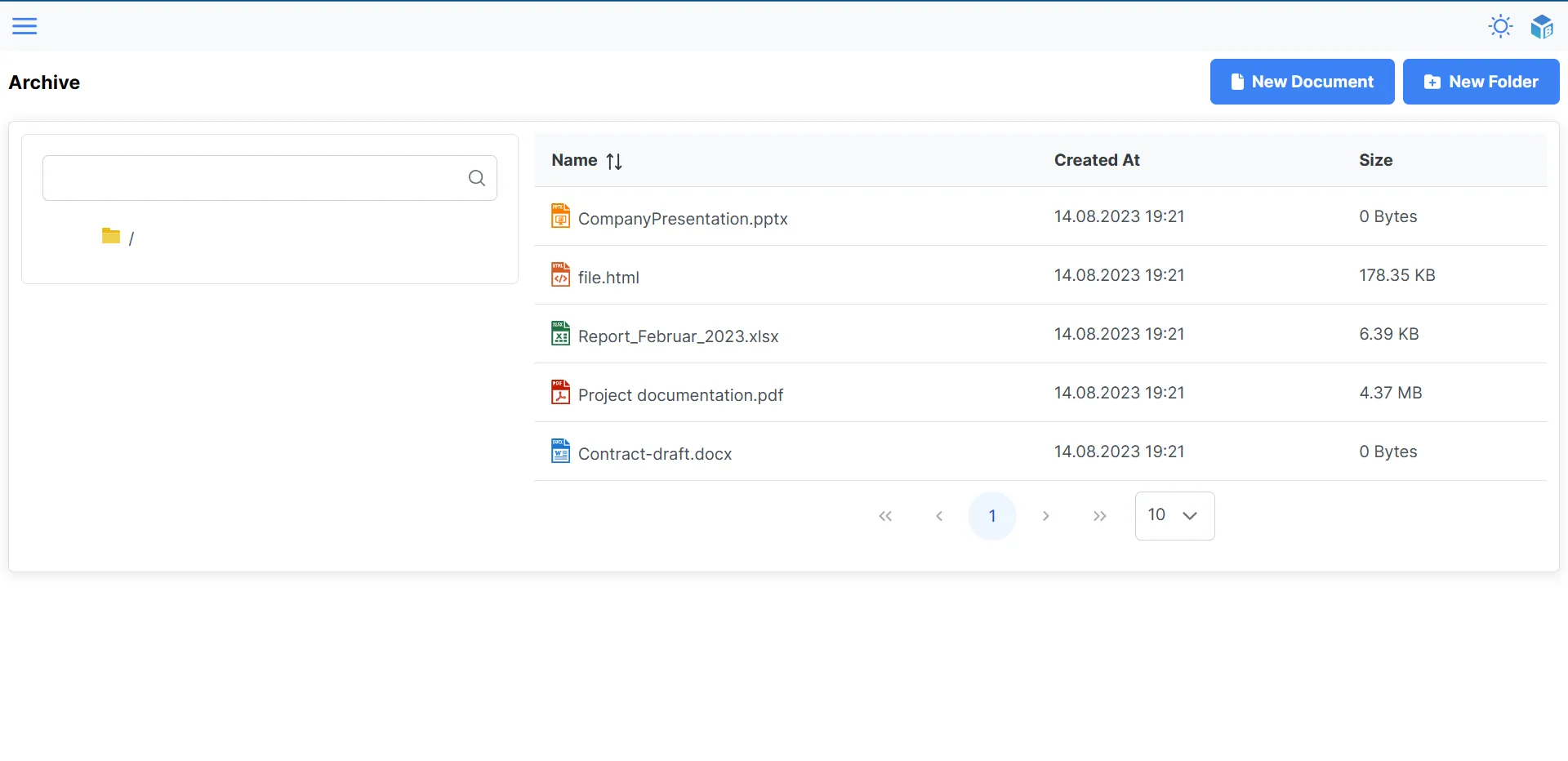
Task: Open the rows per page dropdown
Action: coord(1174,516)
